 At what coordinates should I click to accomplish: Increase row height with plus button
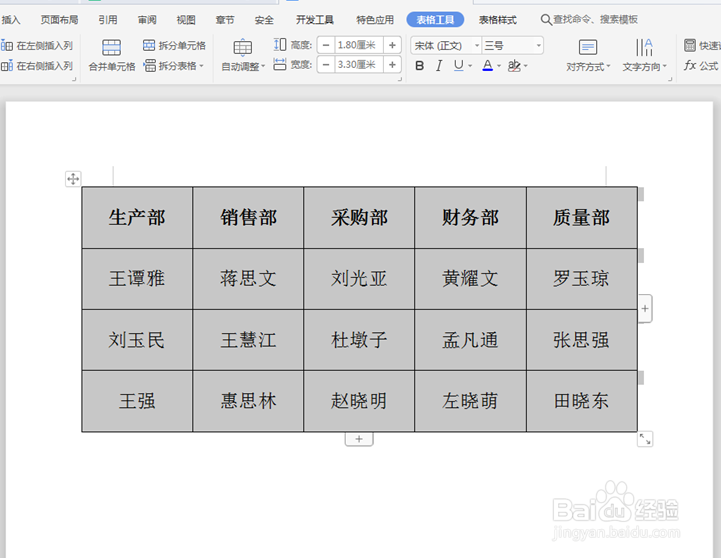(392, 45)
